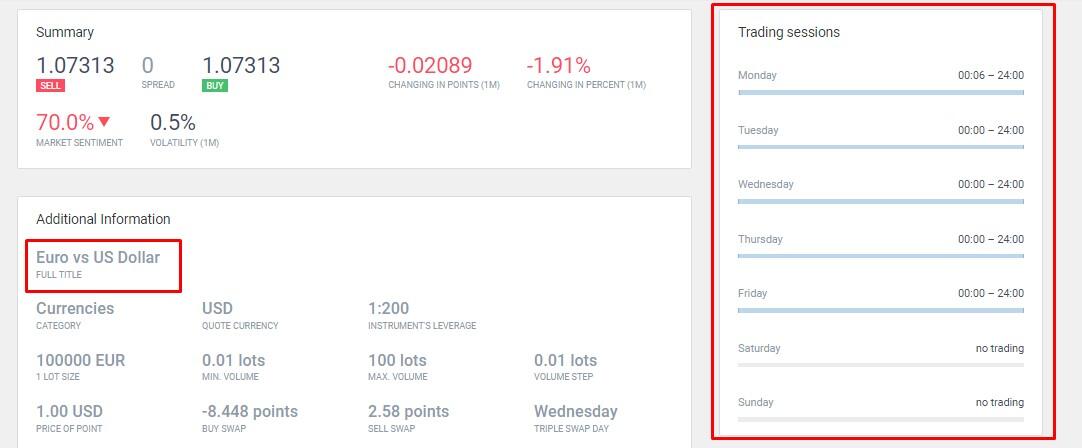
Task: Click the Summary panel heading
Action: (65, 32)
